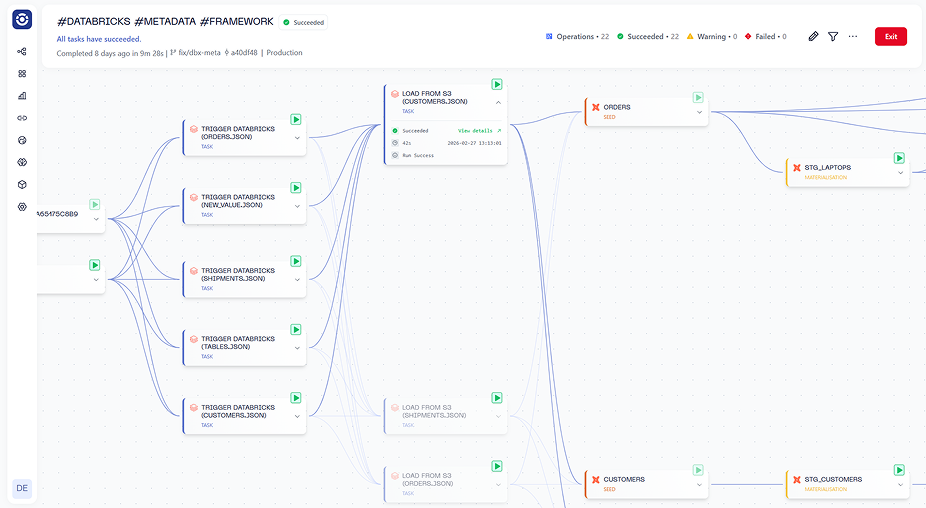The height and width of the screenshot is (508, 926).
Task: Expand Trigger Databricks (new_value.json) node
Action: pos(297,206)
